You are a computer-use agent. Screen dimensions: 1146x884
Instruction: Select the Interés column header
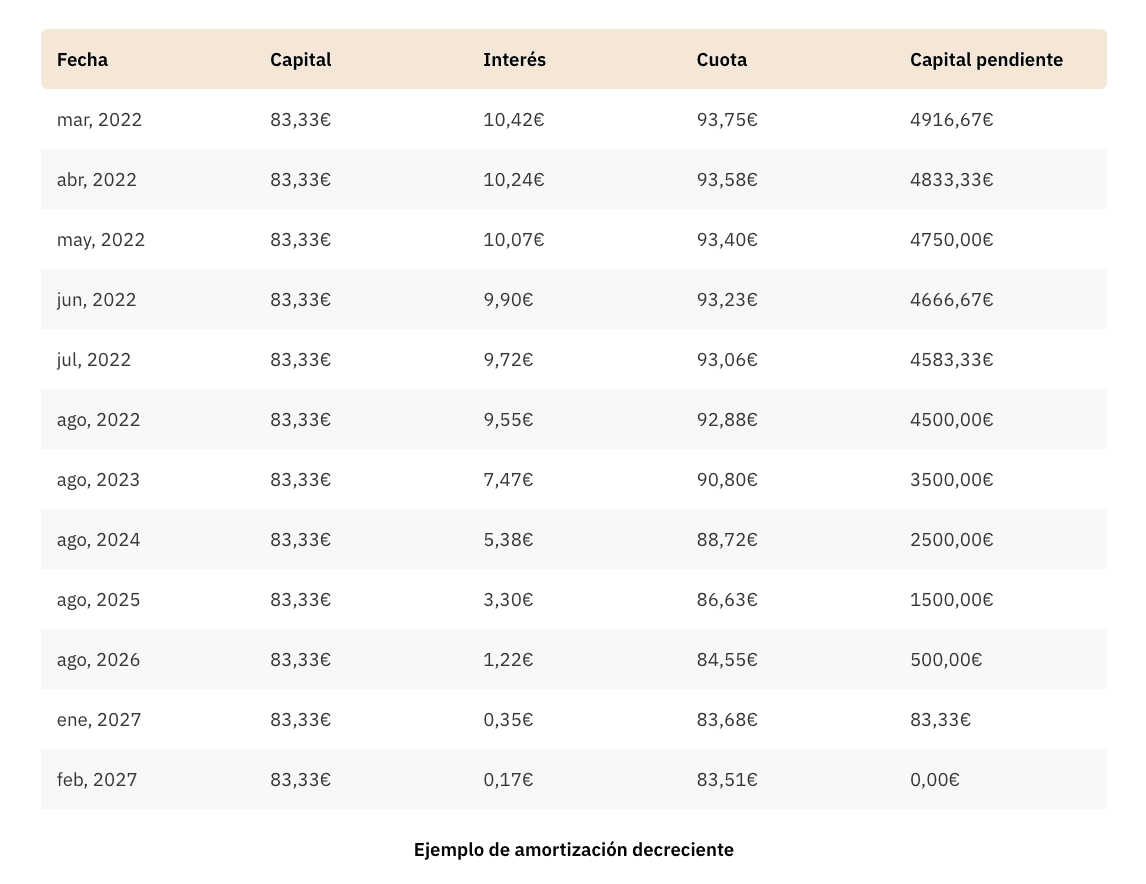tap(514, 60)
